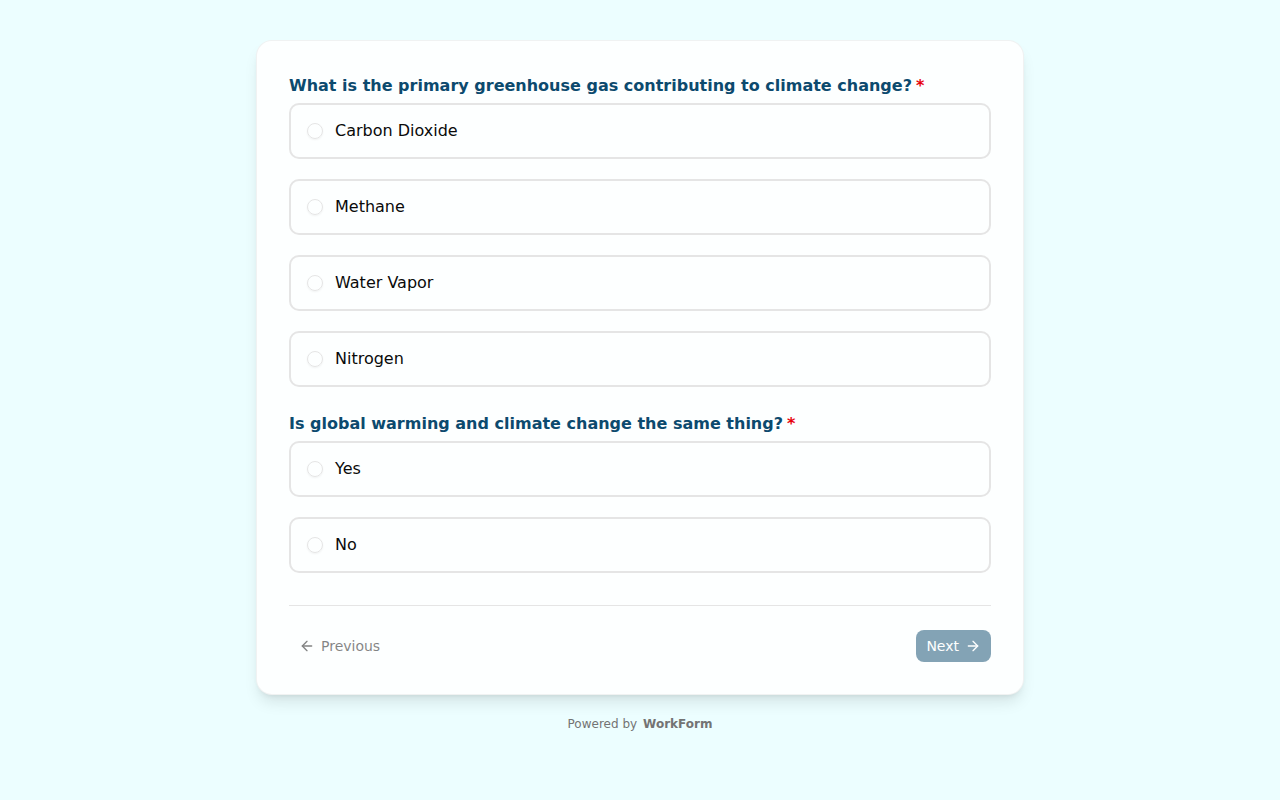Click the "No" answer label text
1280x800 pixels.
tap(346, 545)
